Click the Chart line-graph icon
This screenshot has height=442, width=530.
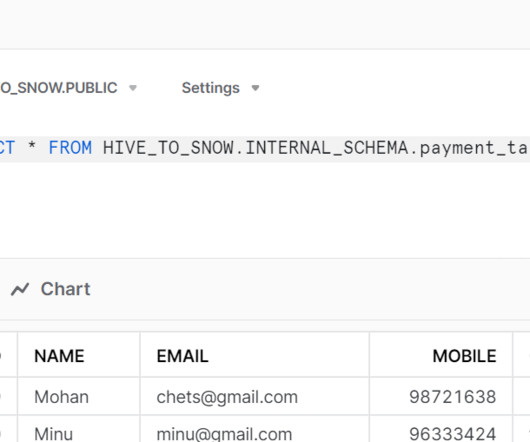click(20, 289)
